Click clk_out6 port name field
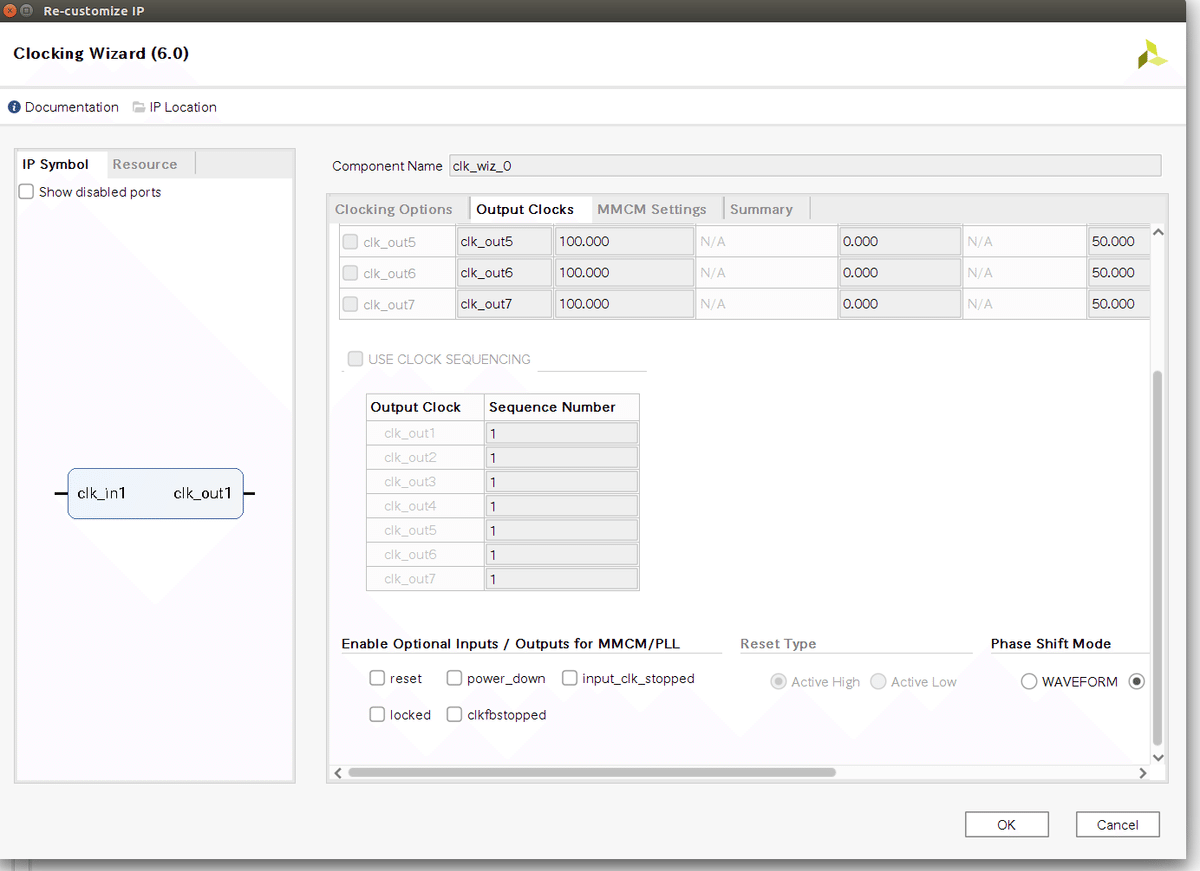 pyautogui.click(x=504, y=272)
